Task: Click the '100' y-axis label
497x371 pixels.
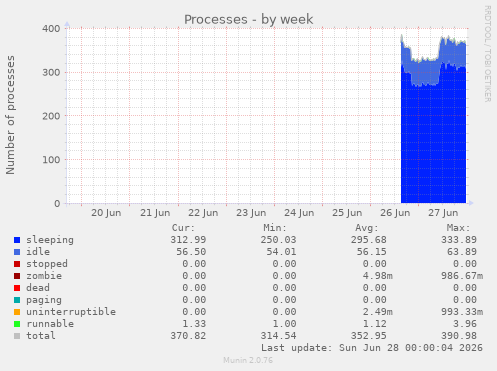Action: tap(51, 160)
